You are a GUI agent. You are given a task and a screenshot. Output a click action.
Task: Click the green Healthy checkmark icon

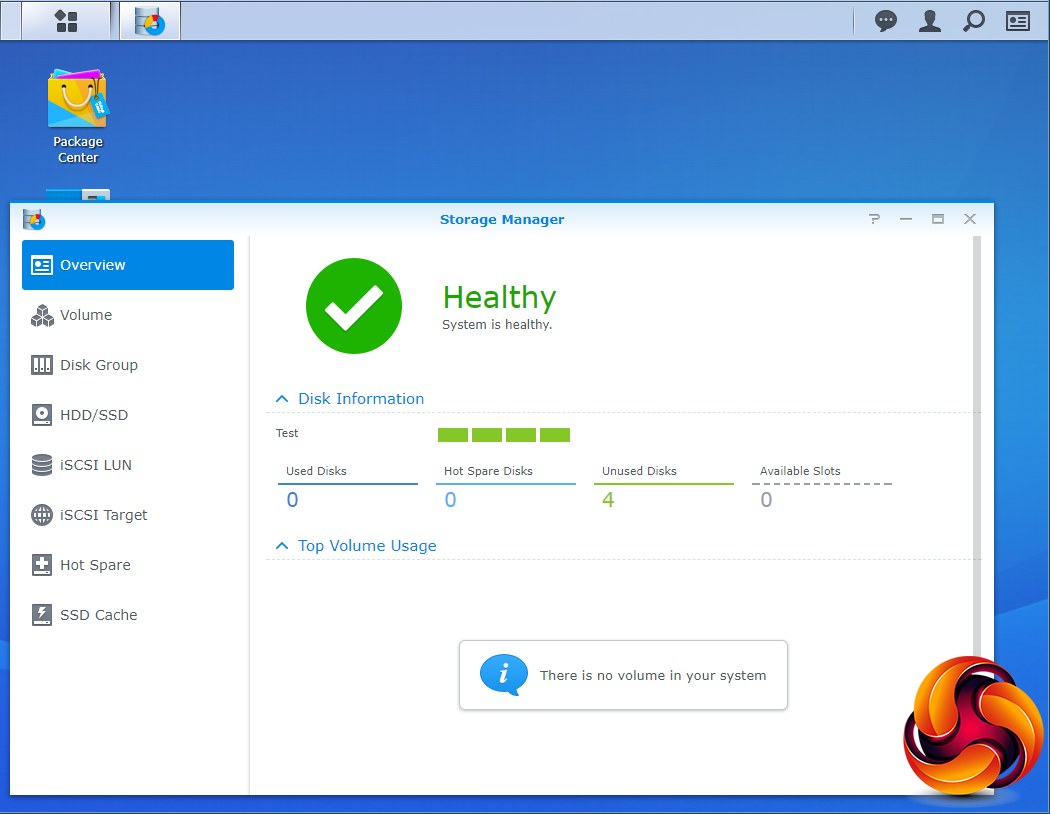click(x=354, y=306)
